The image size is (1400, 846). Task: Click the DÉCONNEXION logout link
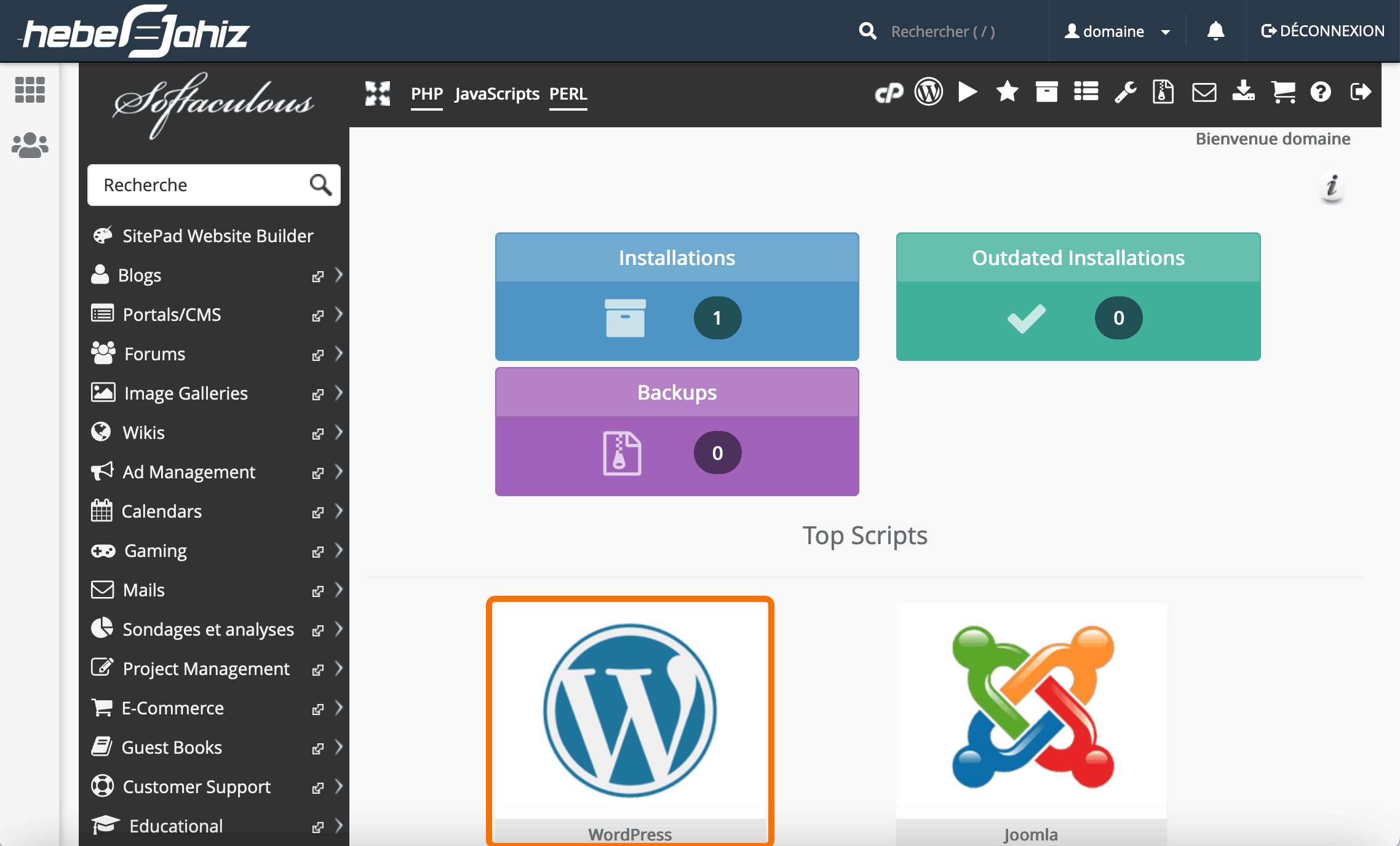[1322, 31]
